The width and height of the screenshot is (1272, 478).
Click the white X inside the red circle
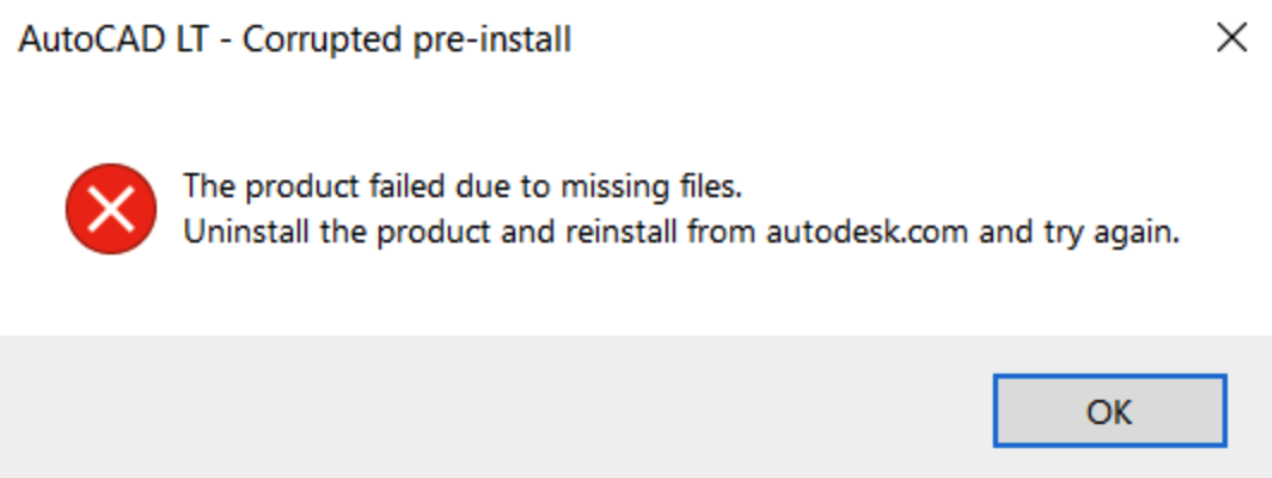[111, 210]
